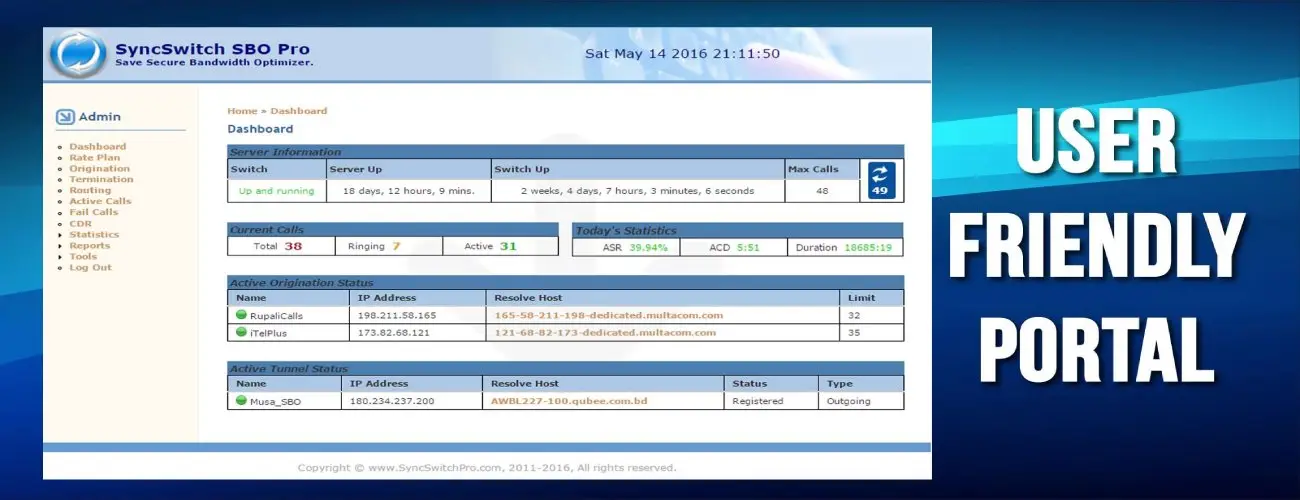Click the Home breadcrumb link
Screen dimensions: 1300x500
242,111
